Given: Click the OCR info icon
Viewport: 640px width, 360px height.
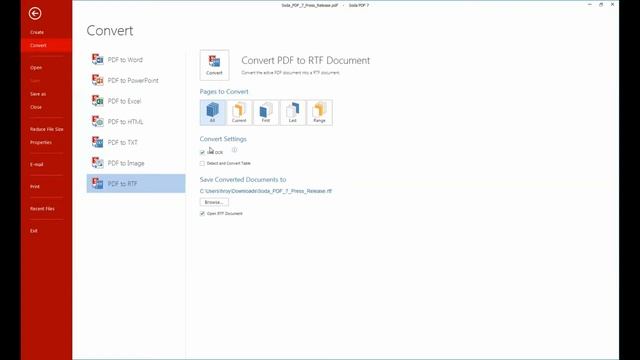Looking at the screenshot, I should tap(234, 150).
